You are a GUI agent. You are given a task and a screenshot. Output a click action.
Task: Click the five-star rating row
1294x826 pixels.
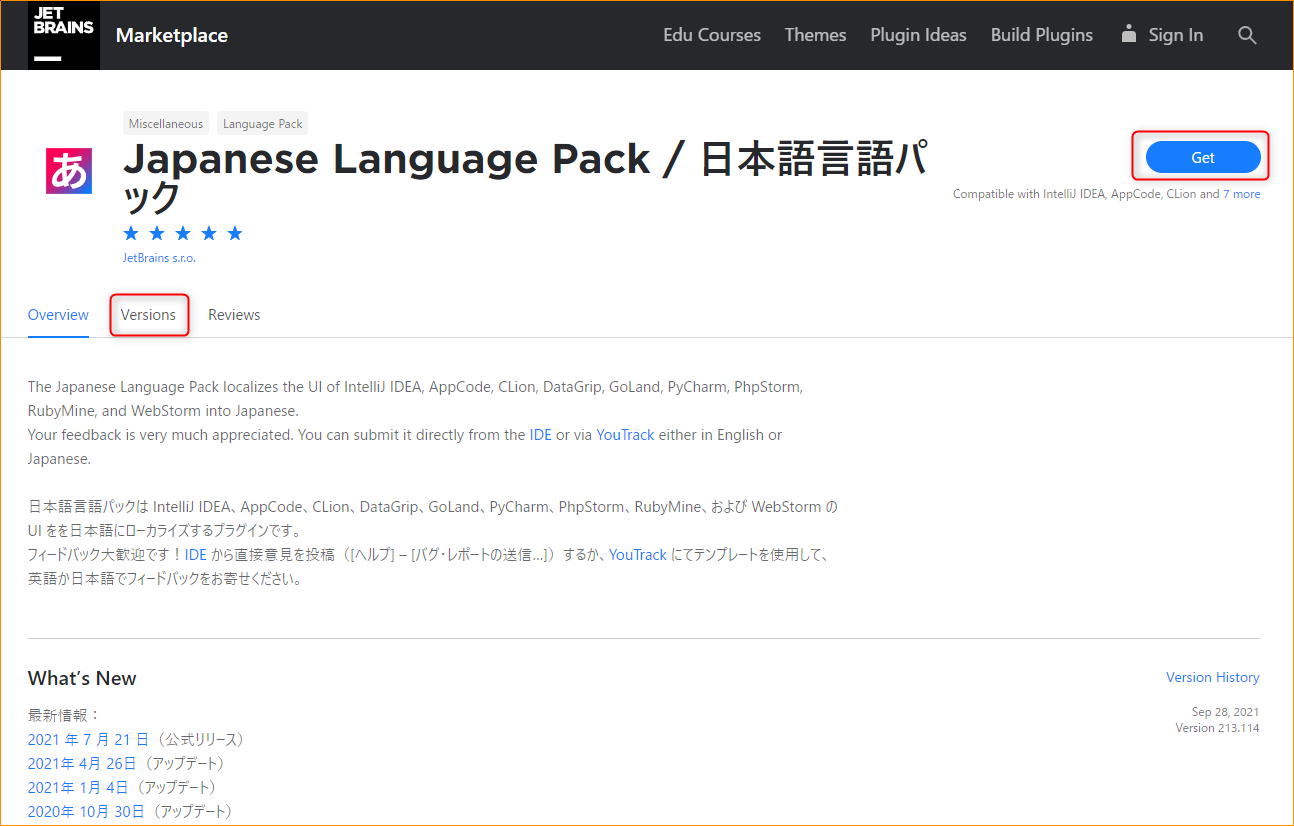click(183, 234)
